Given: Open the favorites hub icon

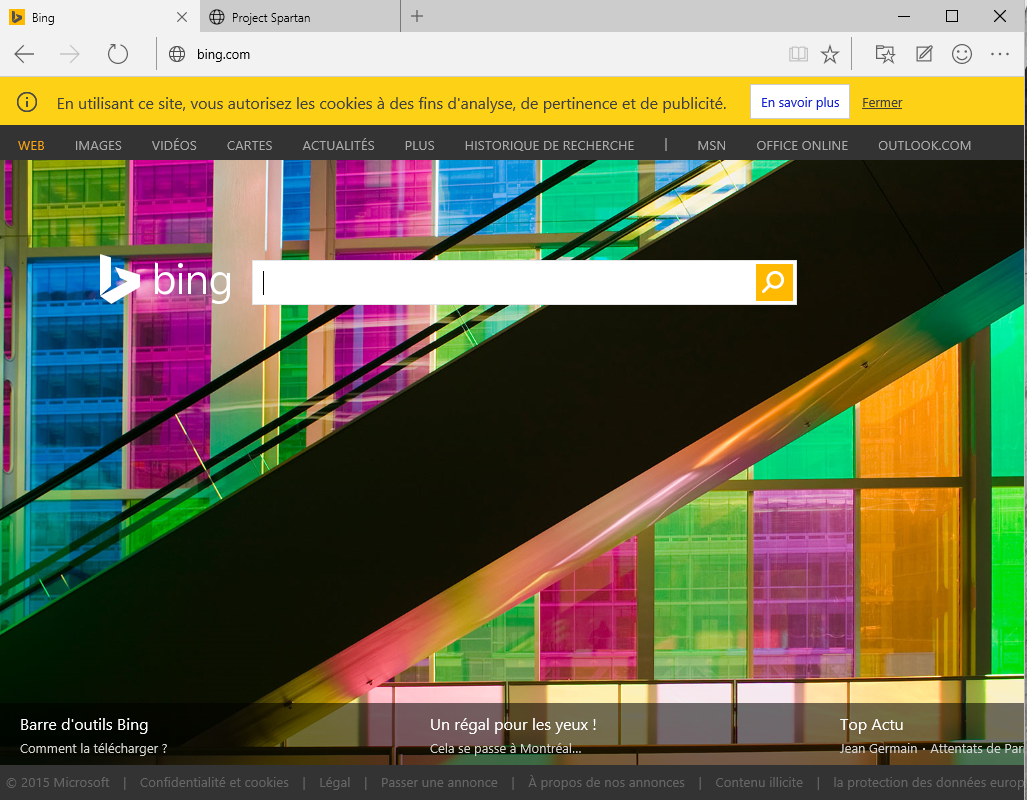Looking at the screenshot, I should [x=885, y=54].
